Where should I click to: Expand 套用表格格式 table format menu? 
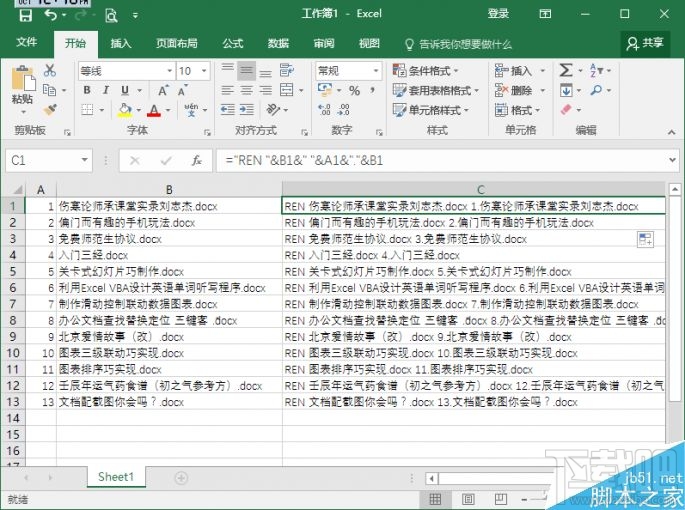[436, 90]
